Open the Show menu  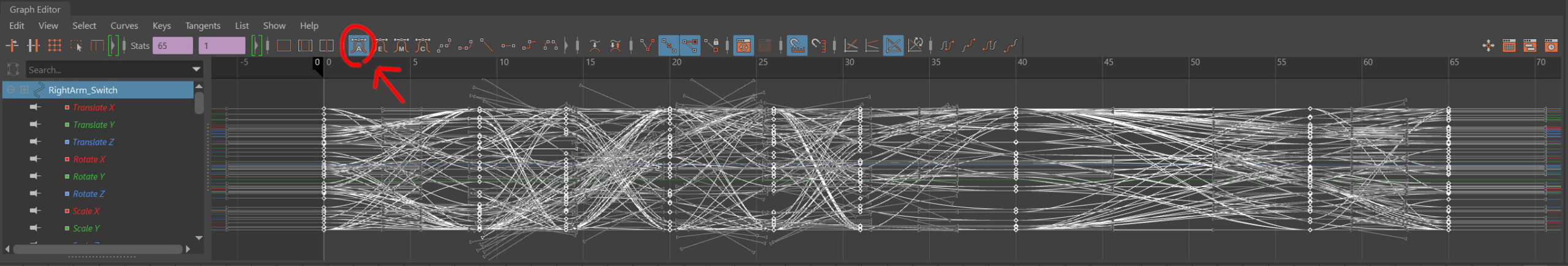tap(274, 26)
